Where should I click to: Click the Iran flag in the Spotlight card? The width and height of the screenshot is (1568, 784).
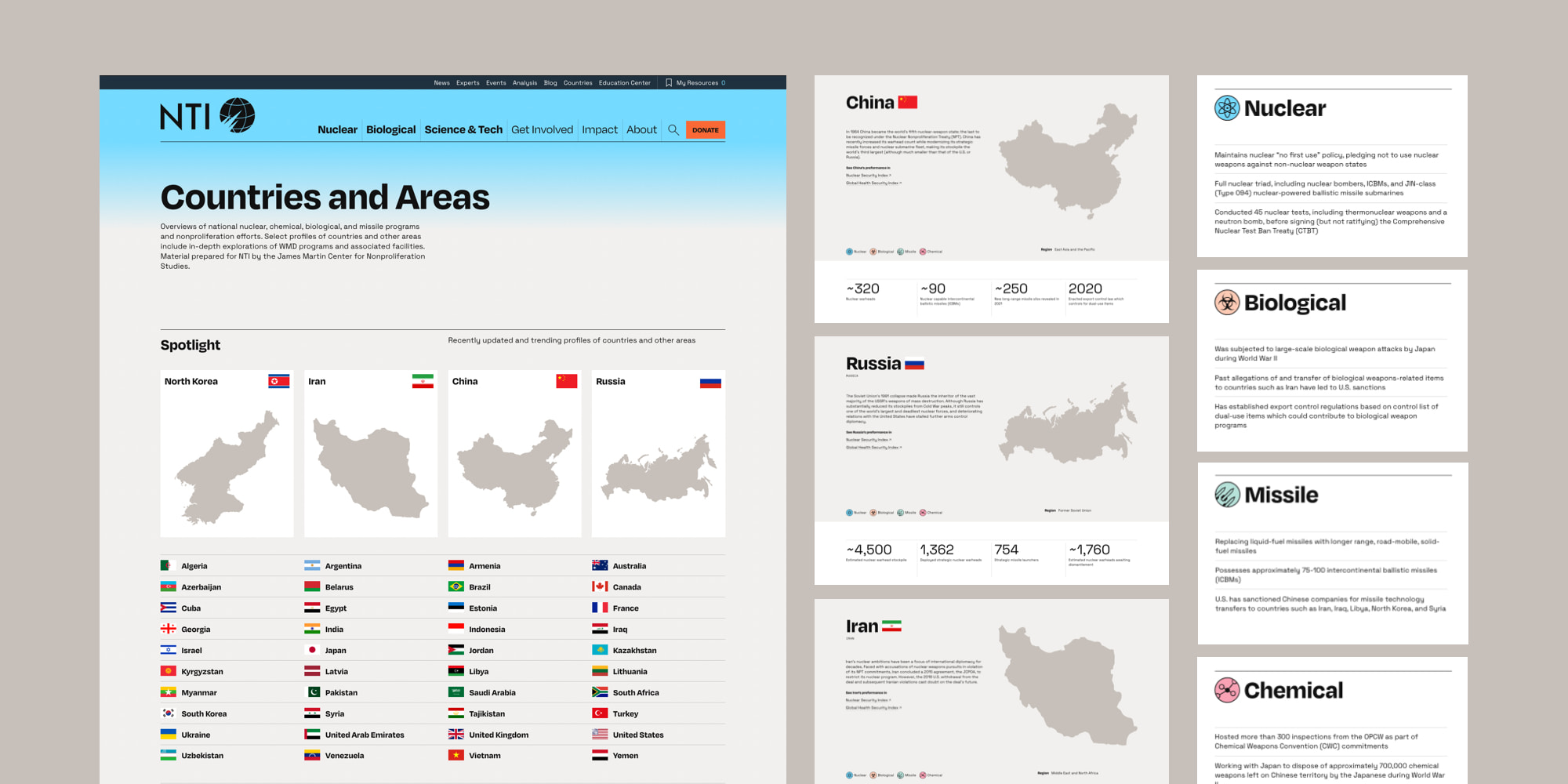[x=423, y=382]
